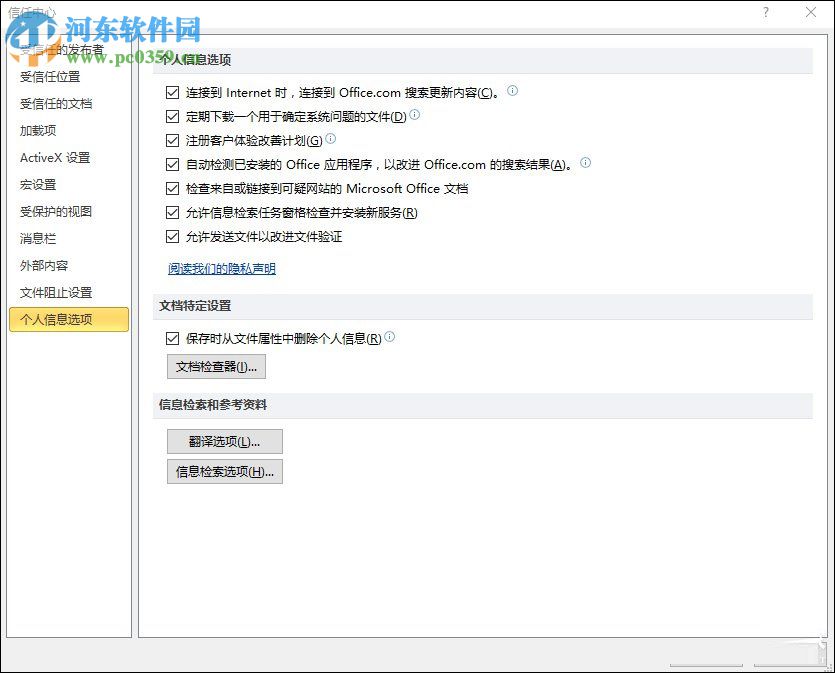
Task: Open the 文件阻止设置 category
Action: 55,292
